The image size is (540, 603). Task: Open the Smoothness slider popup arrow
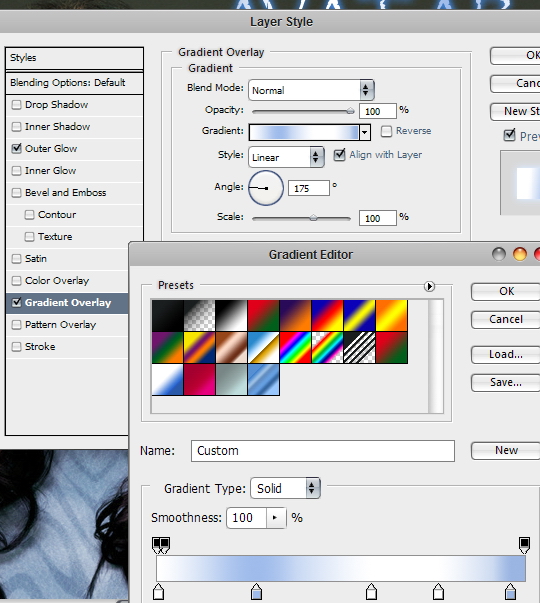click(276, 518)
